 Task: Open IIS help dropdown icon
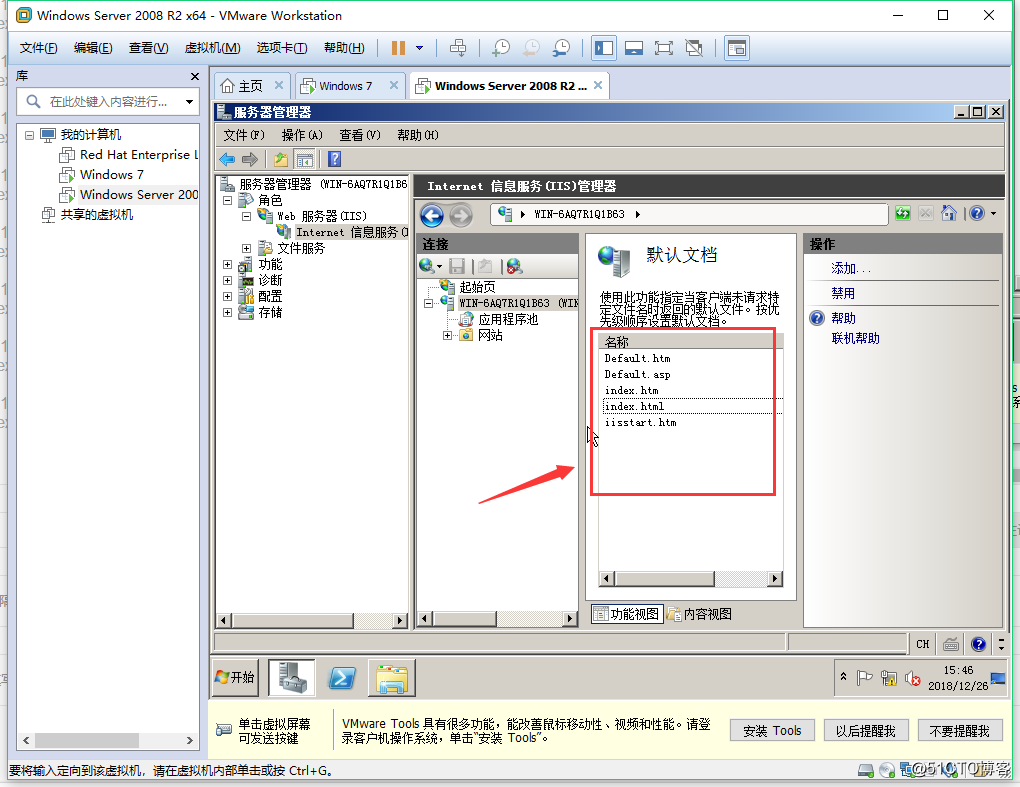[x=983, y=213]
